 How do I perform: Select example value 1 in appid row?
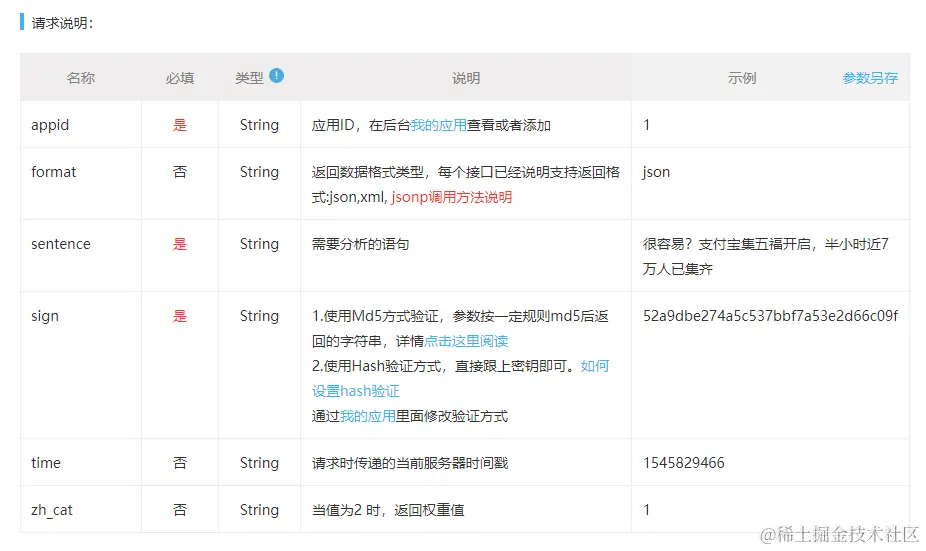click(x=647, y=125)
